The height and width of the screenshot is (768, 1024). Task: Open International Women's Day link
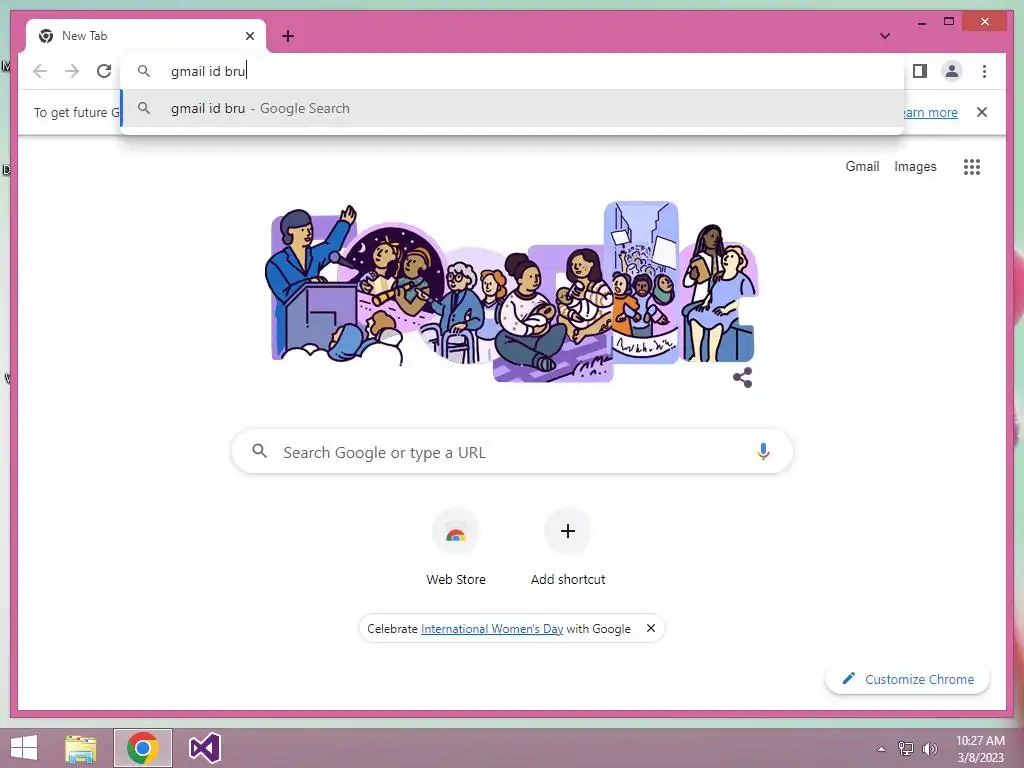click(492, 628)
